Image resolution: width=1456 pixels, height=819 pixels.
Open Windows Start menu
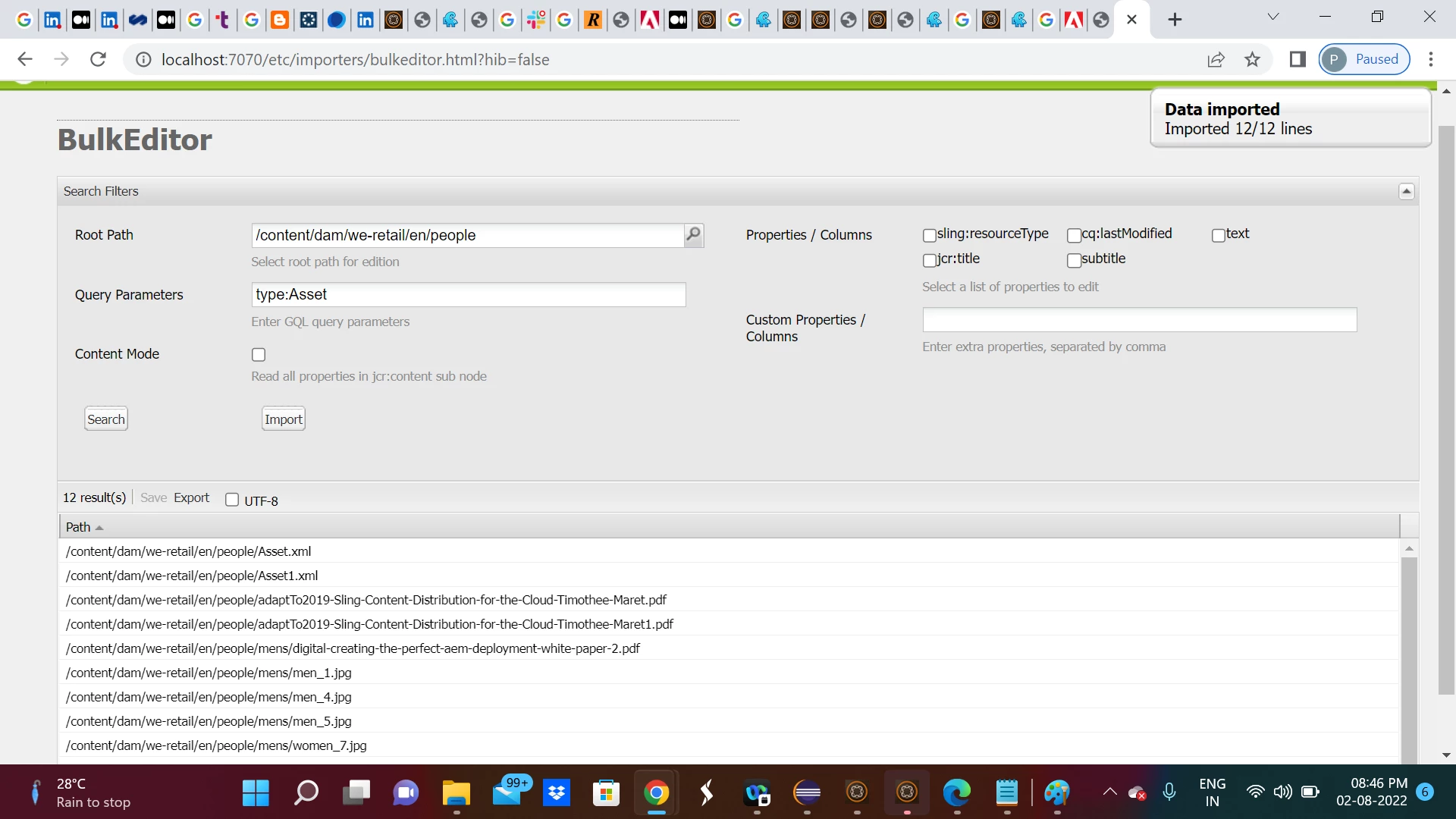256,793
